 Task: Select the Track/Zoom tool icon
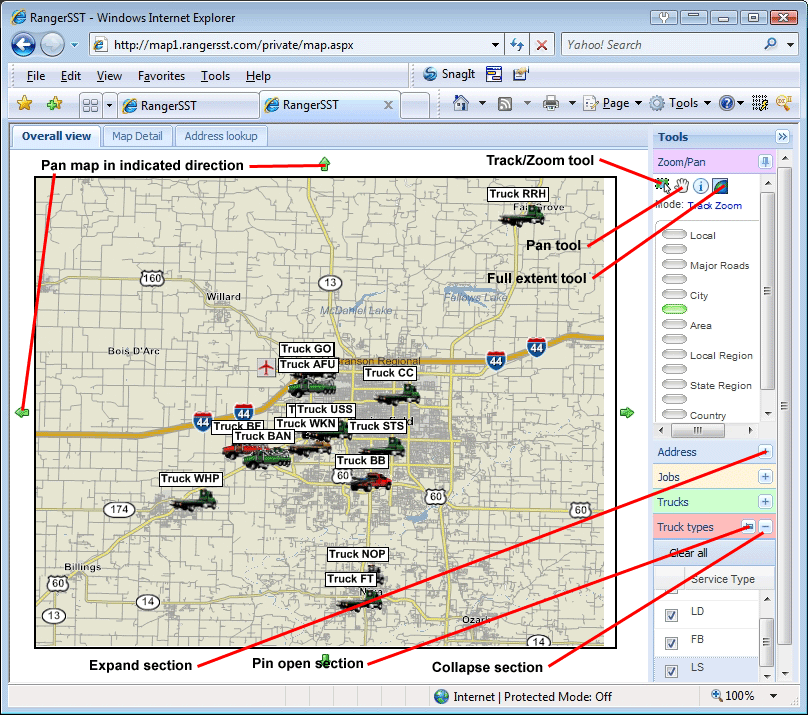(x=663, y=185)
